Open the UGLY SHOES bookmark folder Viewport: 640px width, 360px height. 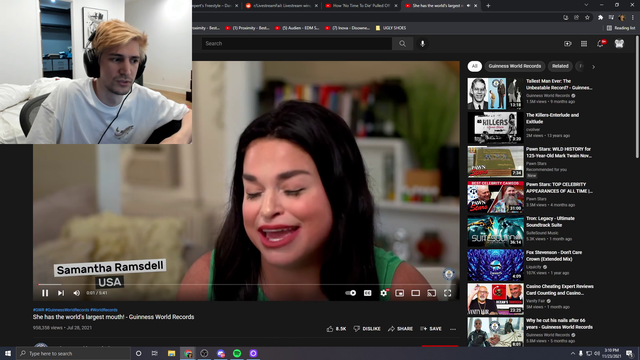pyautogui.click(x=391, y=28)
